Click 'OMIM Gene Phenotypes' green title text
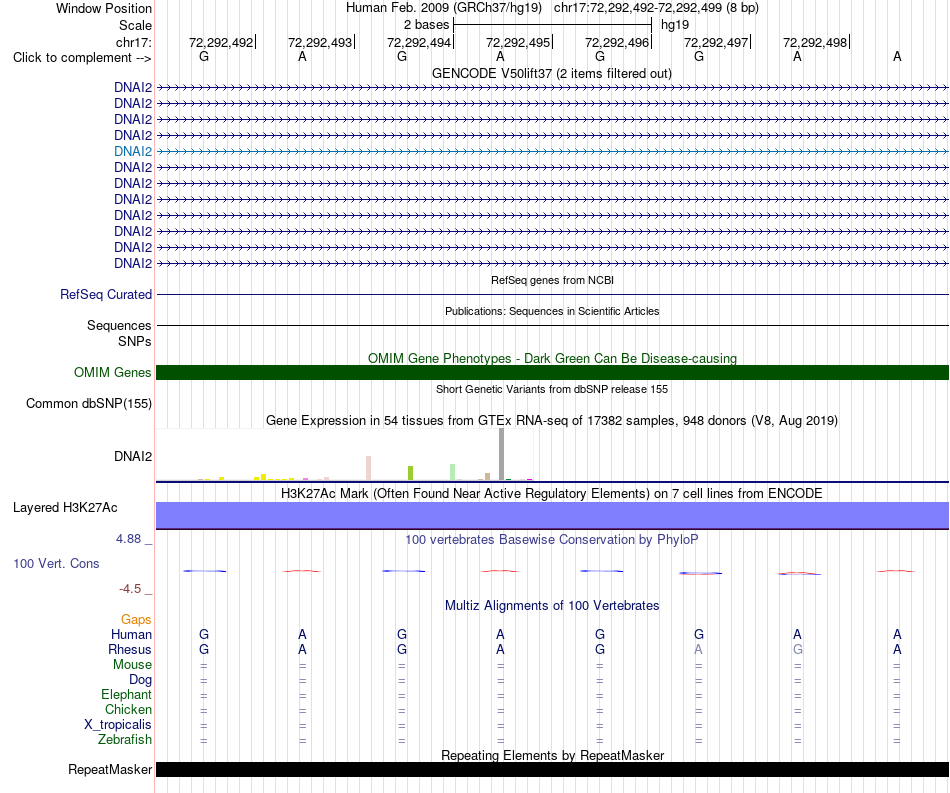Image resolution: width=950 pixels, height=793 pixels. [552, 358]
